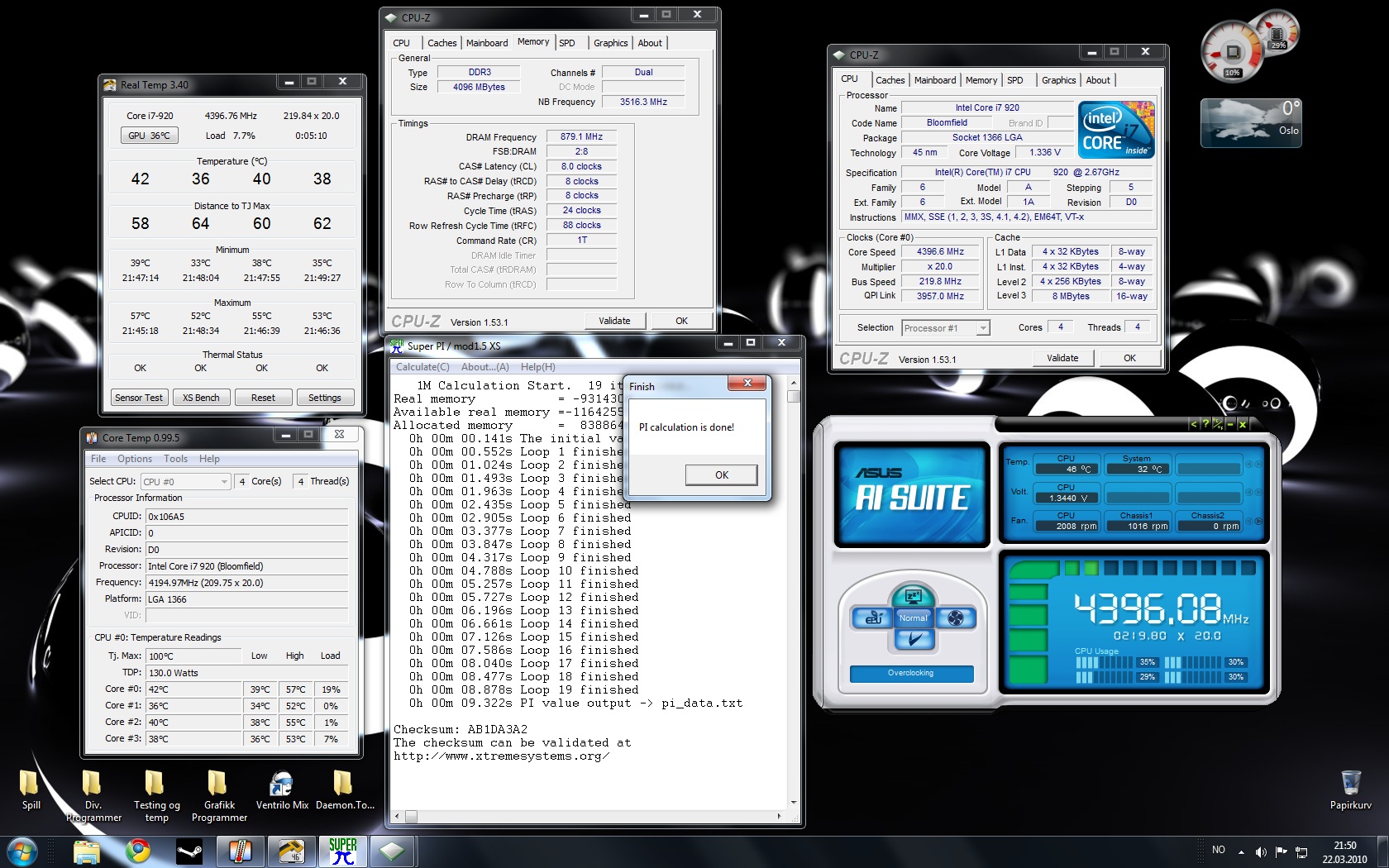Click Overclocking button in AI Suite
Viewport: 1389px width, 868px height.
(911, 673)
